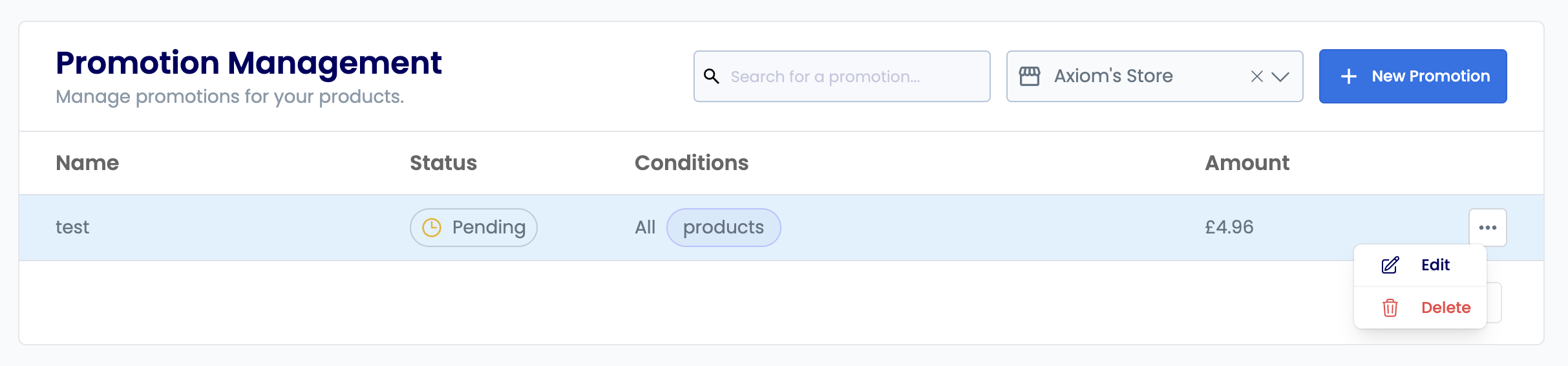Click the Name column header
The width and height of the screenshot is (1568, 366).
[x=87, y=163]
